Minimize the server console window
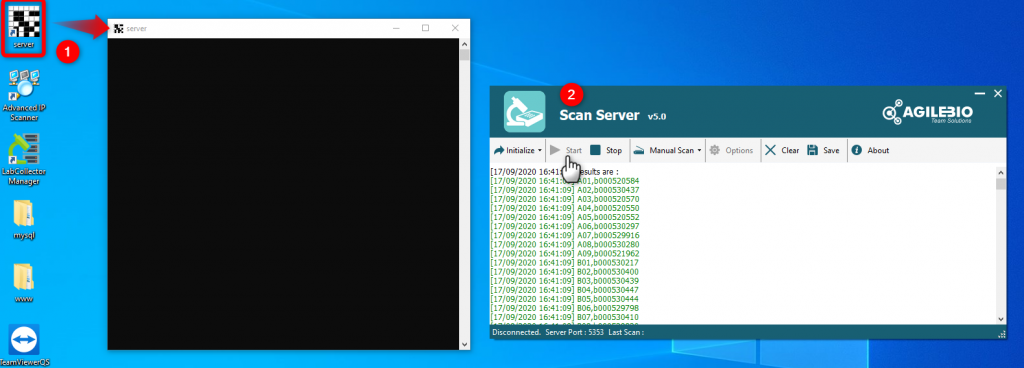This screenshot has height=368, width=1024. point(396,28)
